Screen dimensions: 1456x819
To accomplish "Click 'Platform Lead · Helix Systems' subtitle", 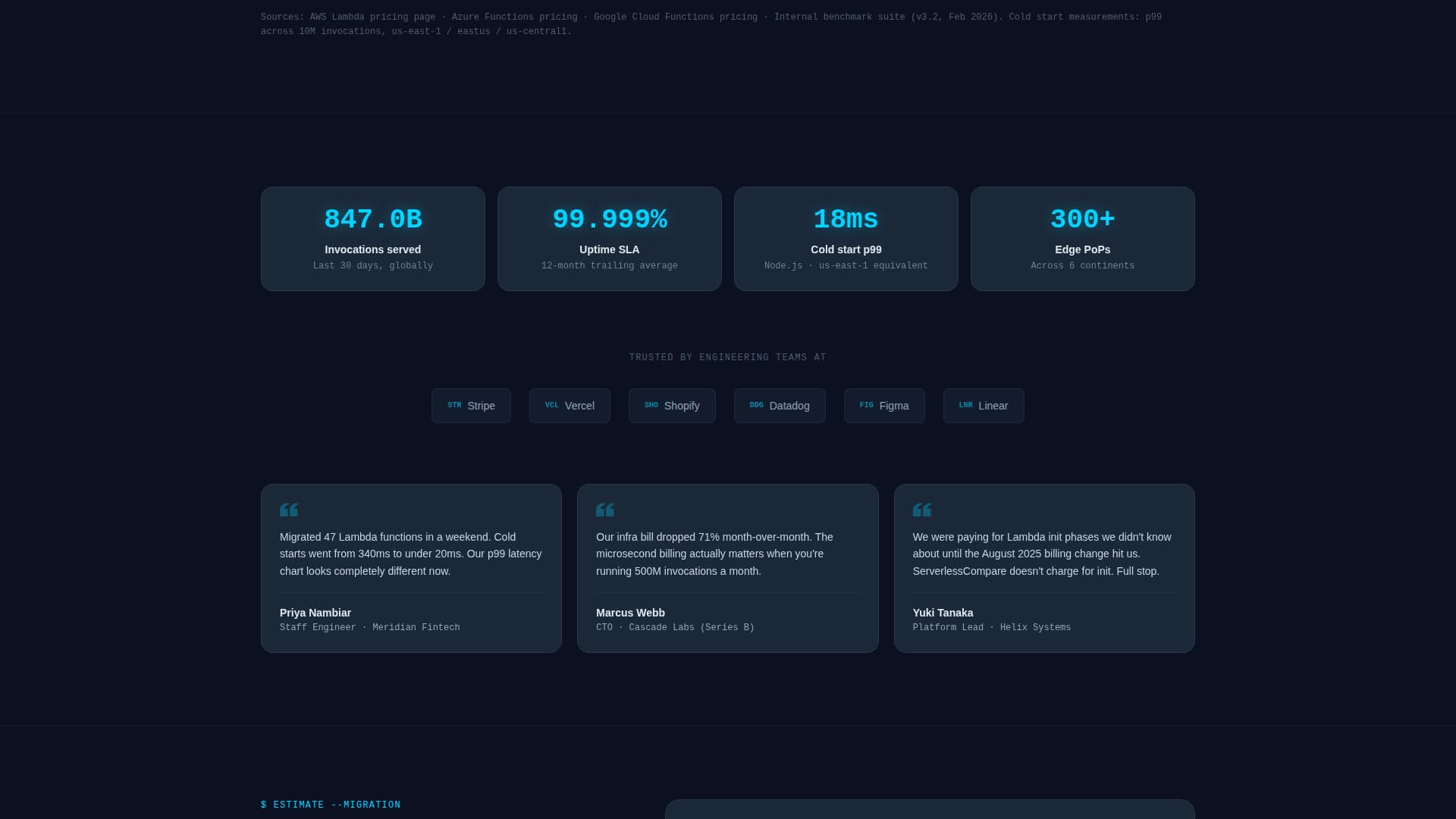I will click(x=992, y=628).
